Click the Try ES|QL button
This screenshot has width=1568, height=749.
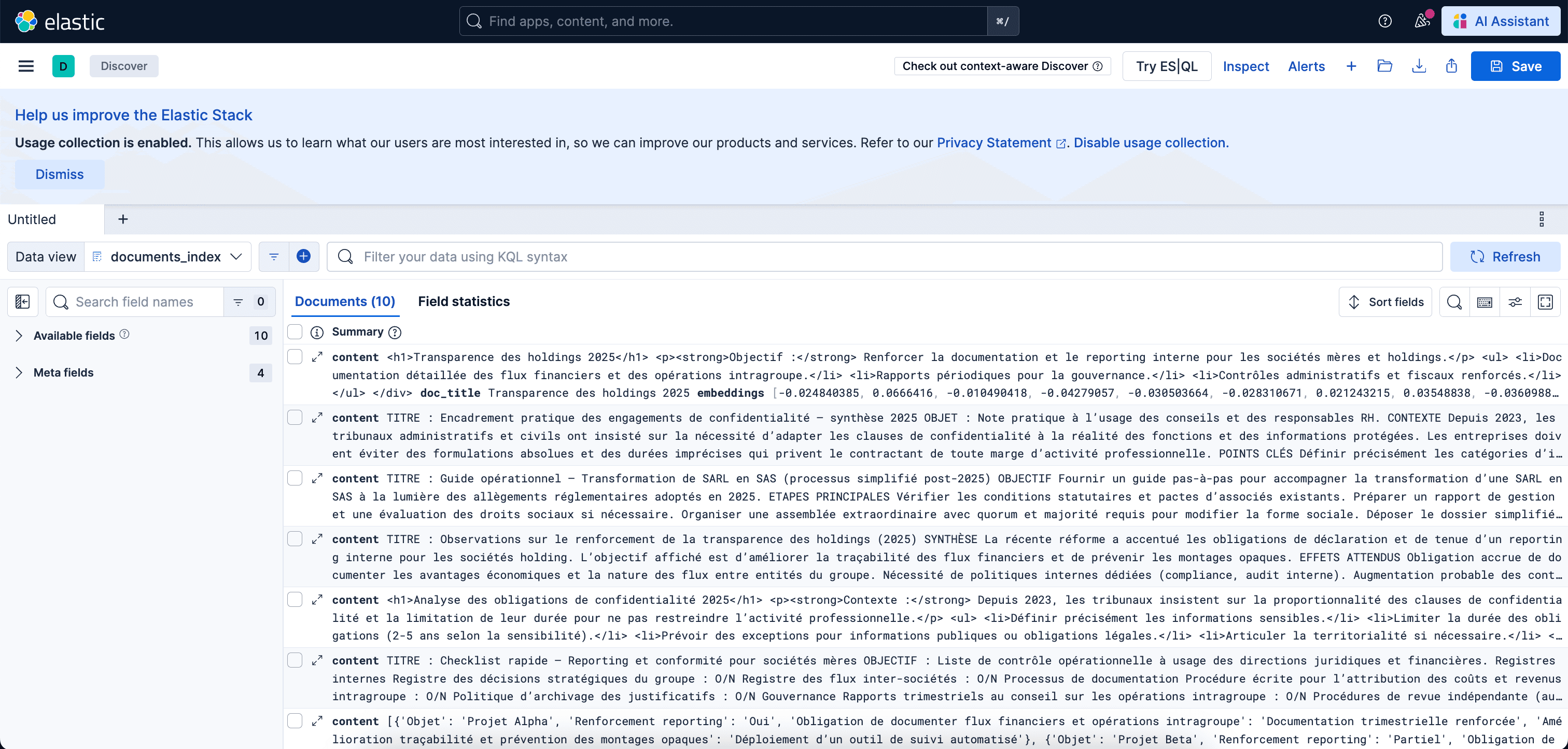(x=1166, y=66)
